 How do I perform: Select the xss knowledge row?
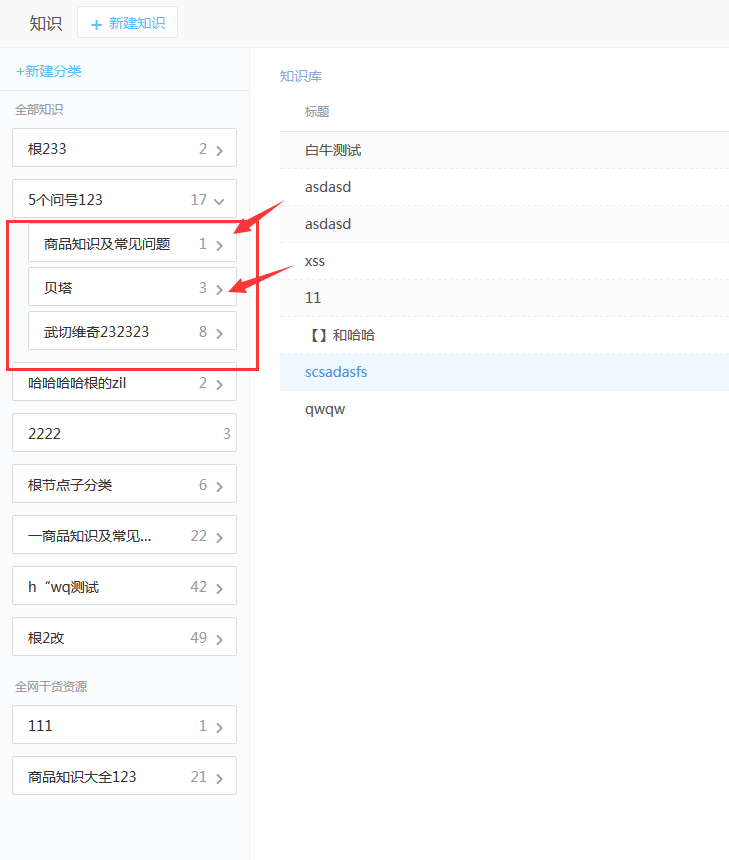tap(315, 261)
